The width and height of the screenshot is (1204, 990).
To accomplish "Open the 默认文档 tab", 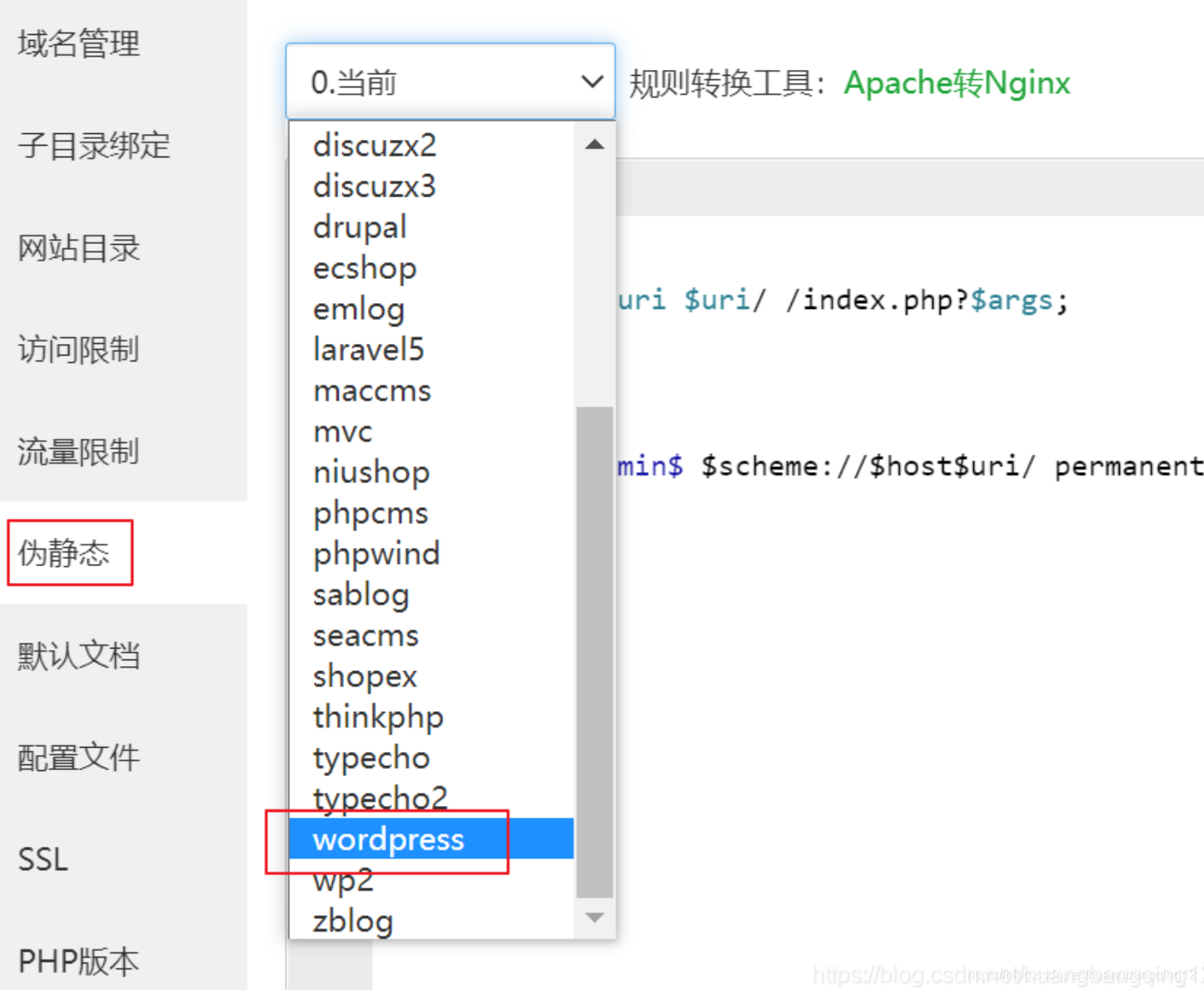I will (x=79, y=655).
